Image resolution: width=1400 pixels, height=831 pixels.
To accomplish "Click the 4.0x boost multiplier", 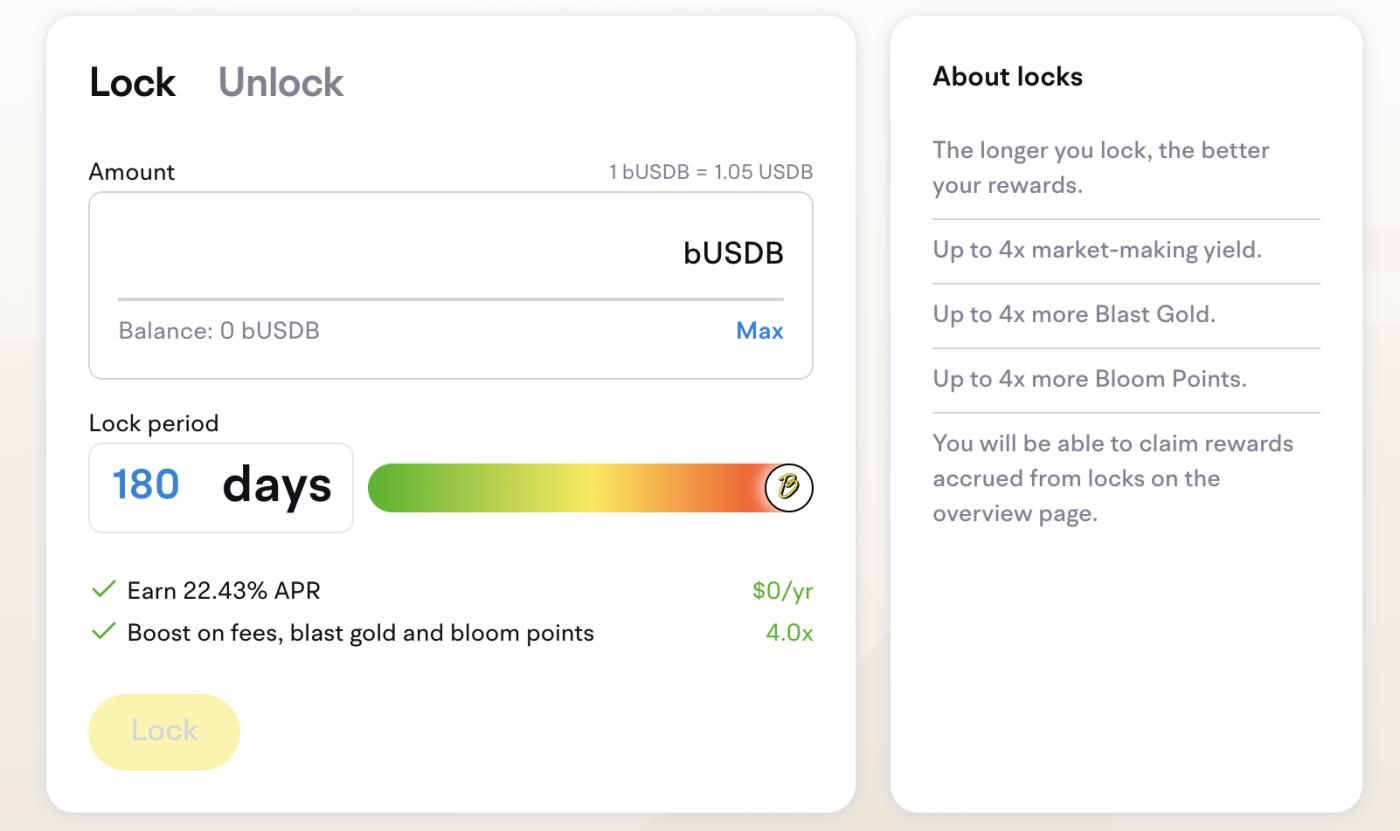I will point(789,633).
